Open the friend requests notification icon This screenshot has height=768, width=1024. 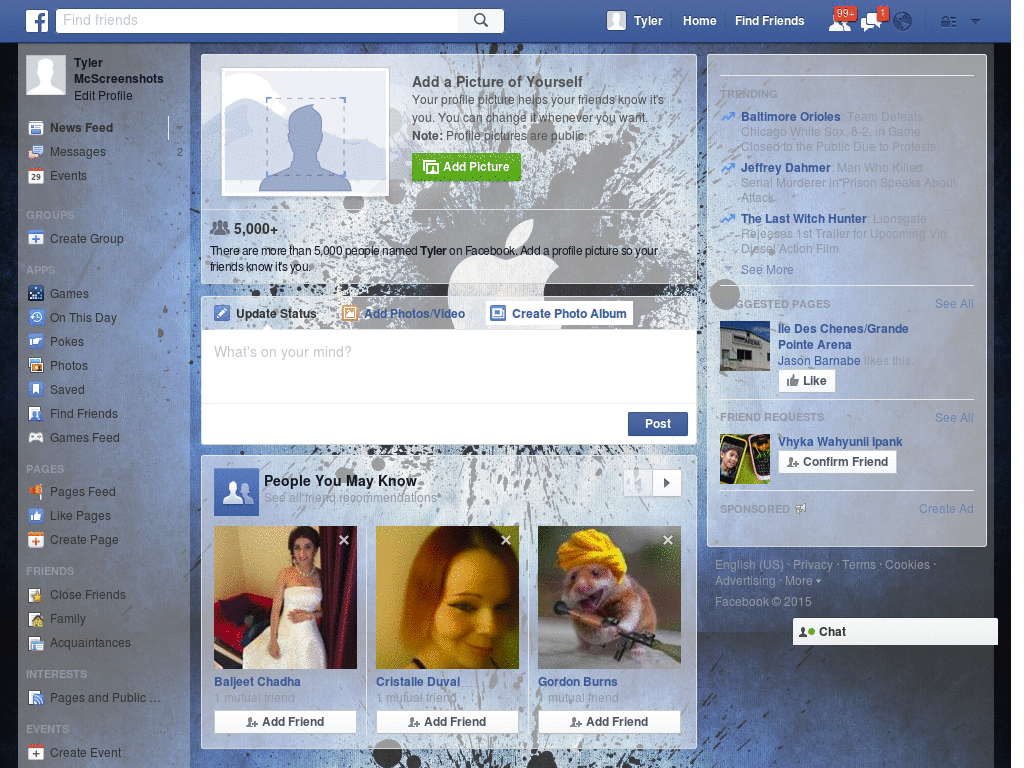(x=840, y=20)
